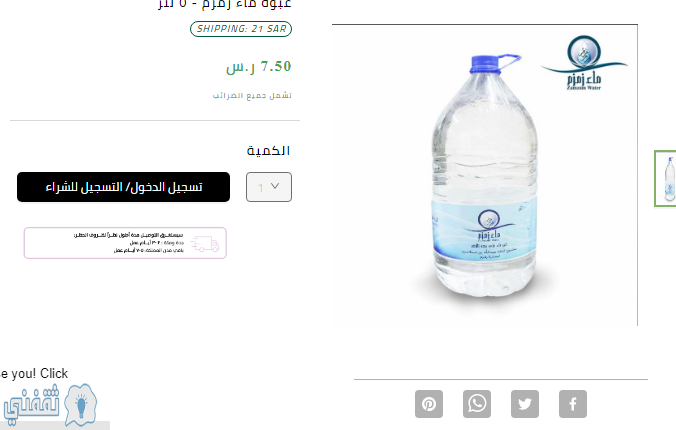Screen dimensions: 676x430
Task: Share product on Pinterest
Action: [429, 404]
